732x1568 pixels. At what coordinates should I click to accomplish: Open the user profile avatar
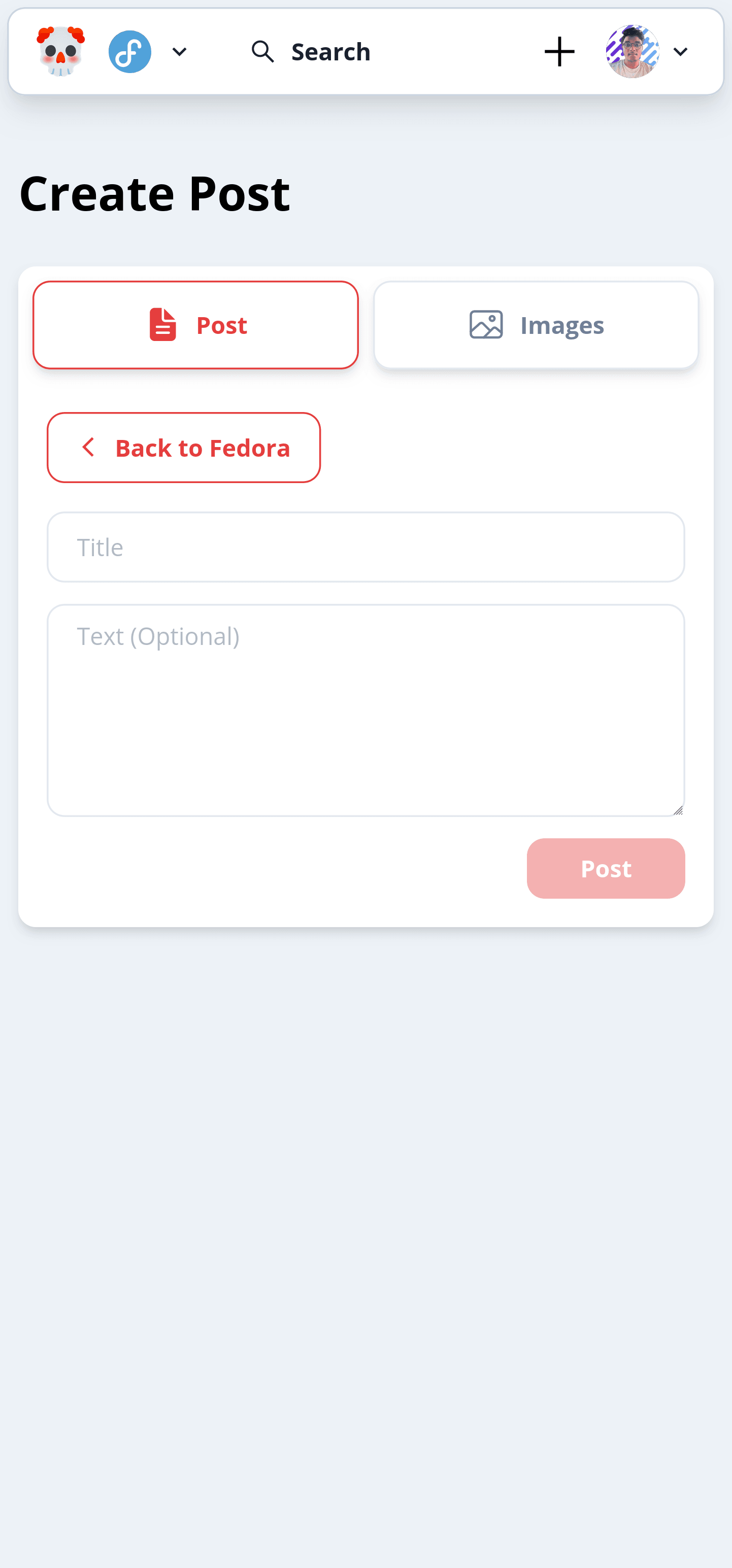click(x=632, y=52)
